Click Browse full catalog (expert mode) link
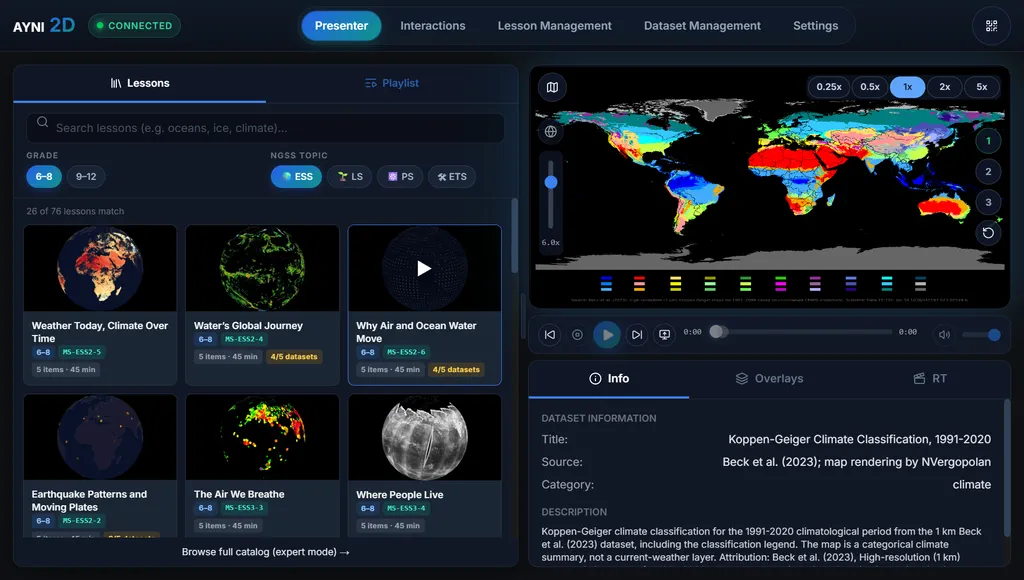Screen dimensions: 1024x580 pos(265,552)
